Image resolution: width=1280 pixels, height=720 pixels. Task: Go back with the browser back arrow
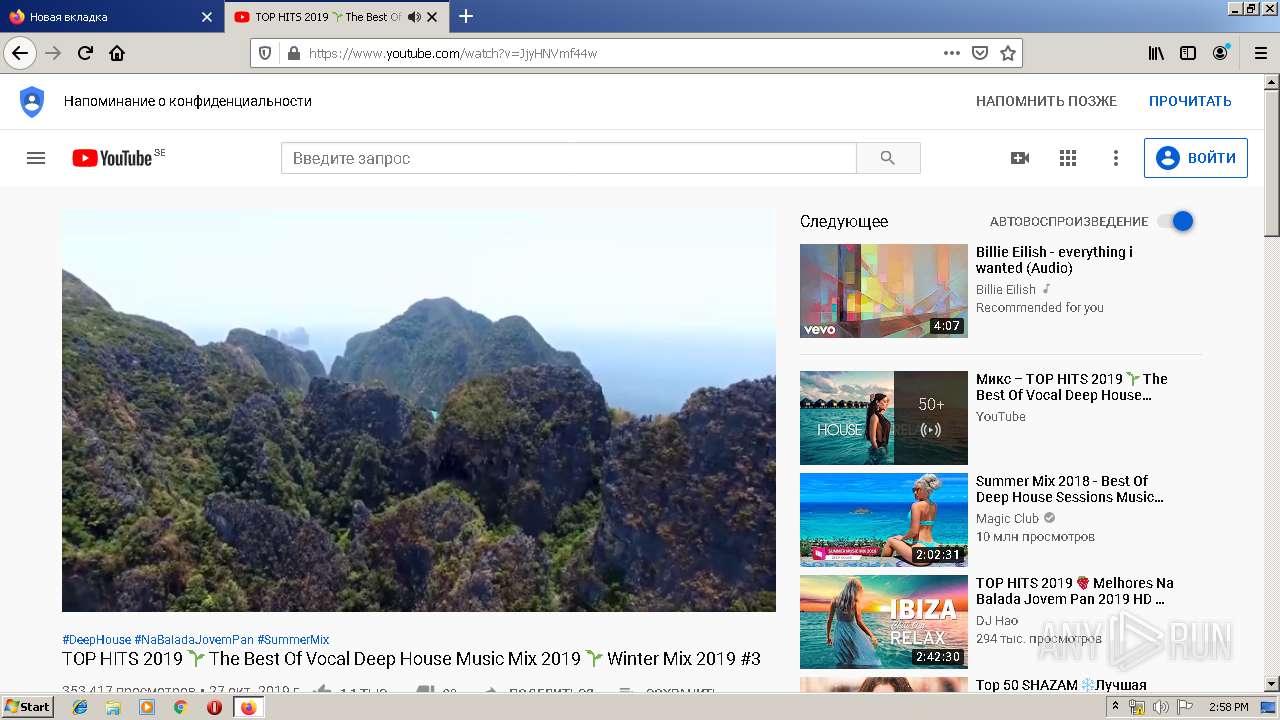[20, 53]
